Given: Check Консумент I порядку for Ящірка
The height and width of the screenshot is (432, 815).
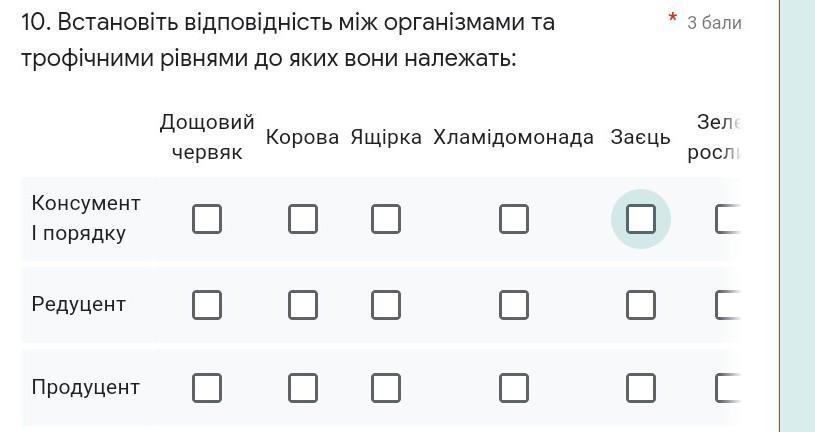Looking at the screenshot, I should 386,219.
